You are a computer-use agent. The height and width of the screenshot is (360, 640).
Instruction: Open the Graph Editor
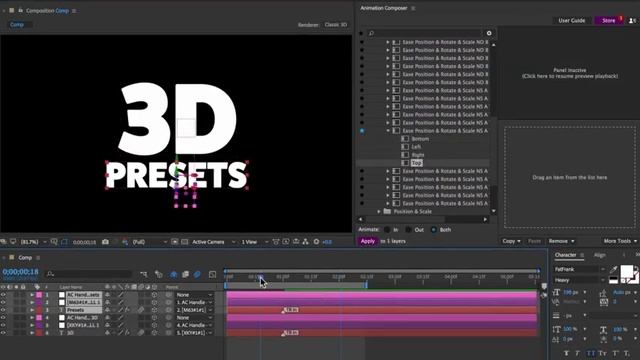pos(212,274)
